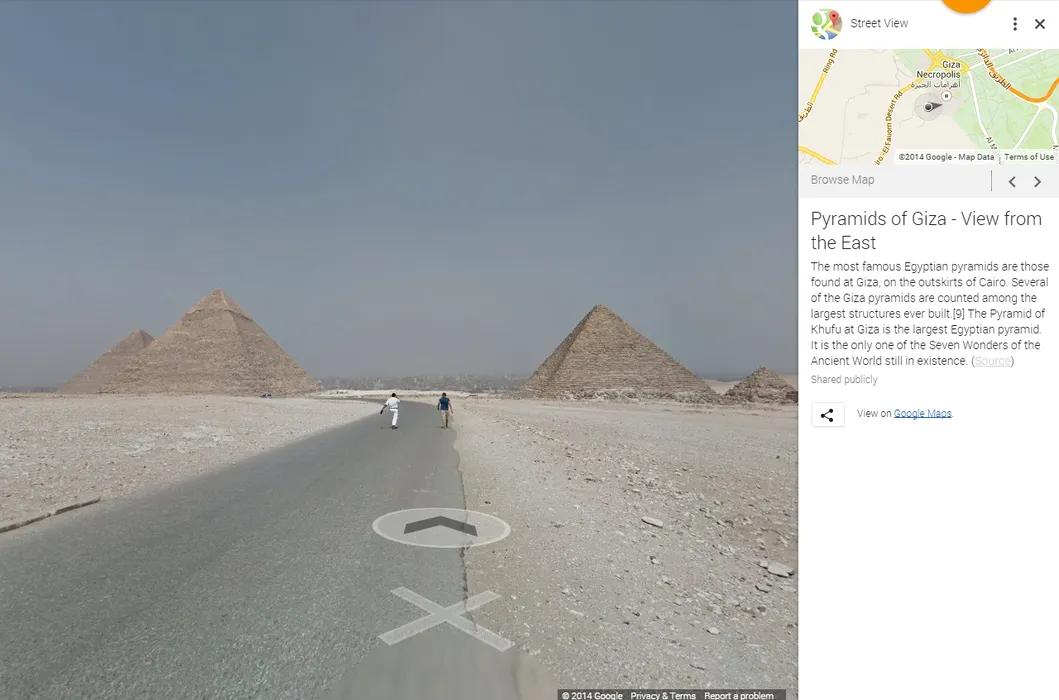The image size is (1059, 700).
Task: Click the Google Maps logo icon
Action: tap(826, 24)
